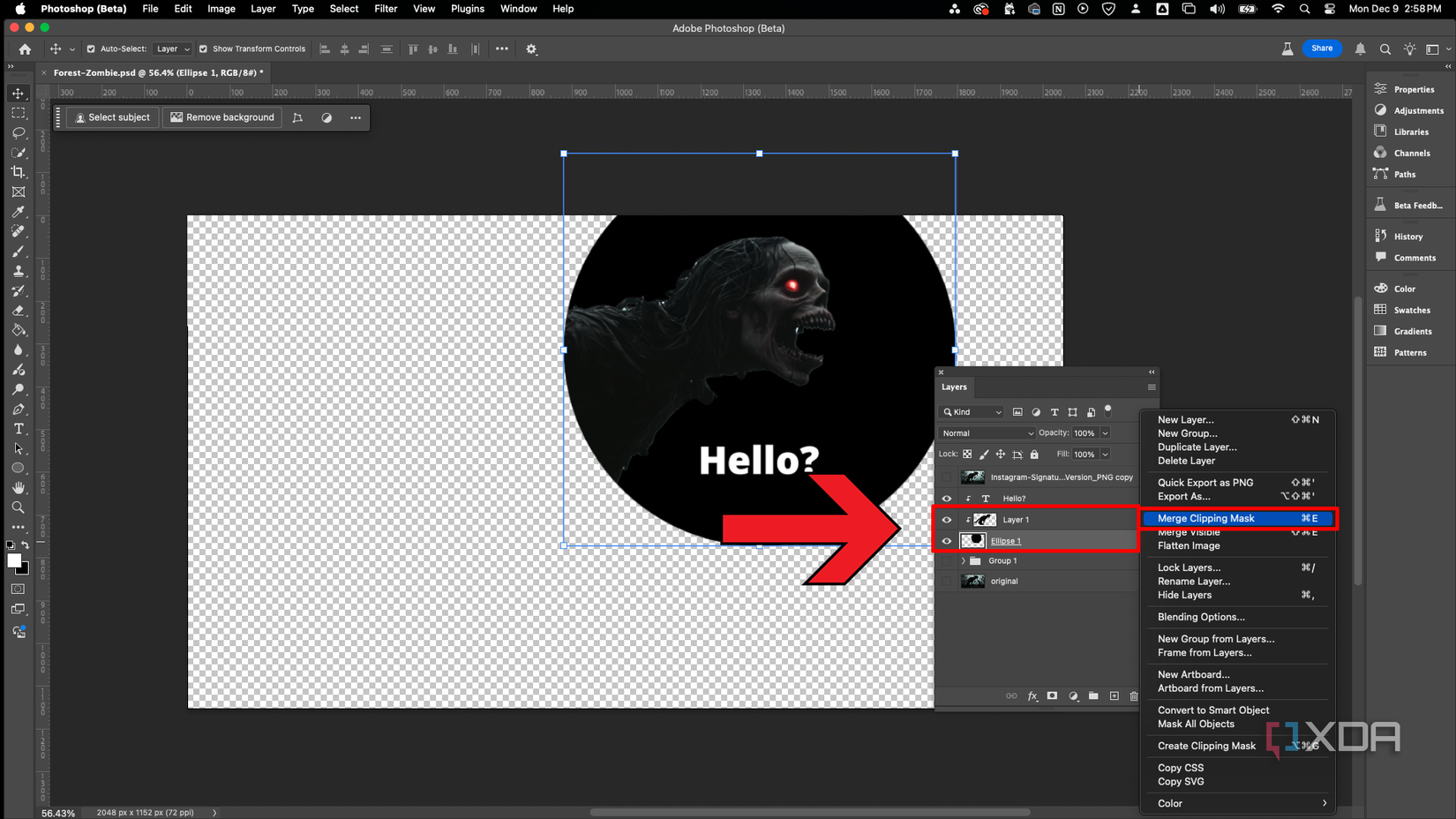Click the Home icon in options bar
Viewport: 1456px width, 819px height.
point(25,49)
